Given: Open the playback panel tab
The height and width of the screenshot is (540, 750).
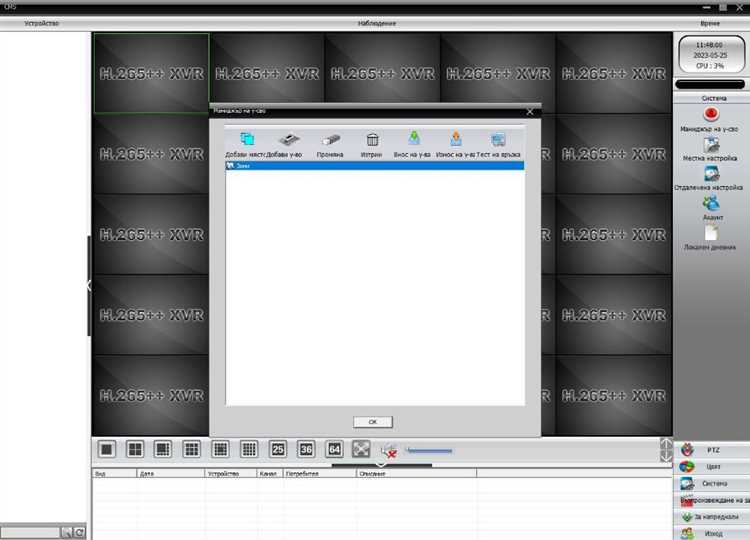Looking at the screenshot, I should pyautogui.click(x=712, y=500).
